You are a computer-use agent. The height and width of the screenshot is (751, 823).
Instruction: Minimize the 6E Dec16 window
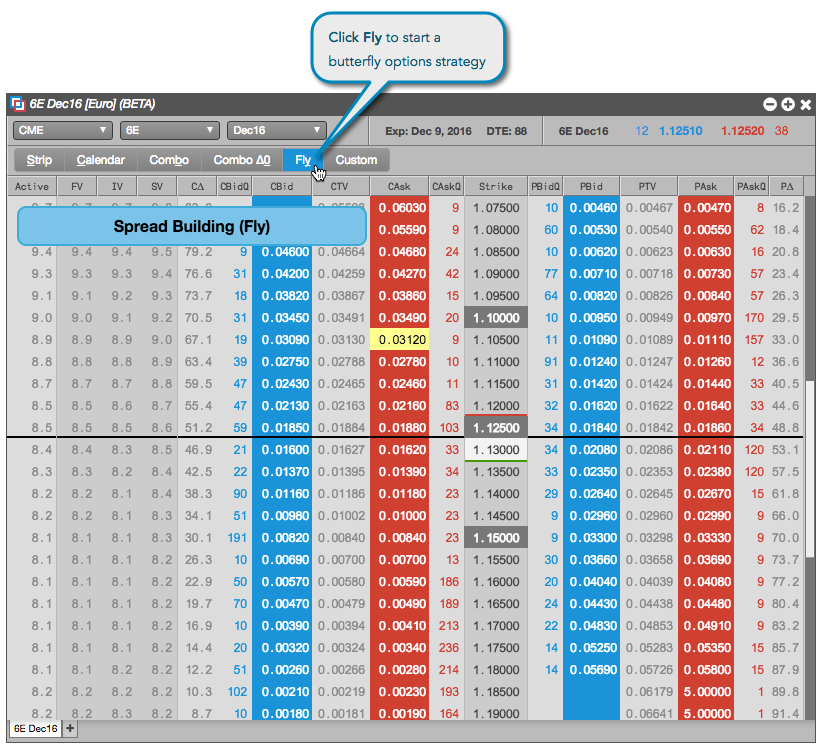coord(769,104)
